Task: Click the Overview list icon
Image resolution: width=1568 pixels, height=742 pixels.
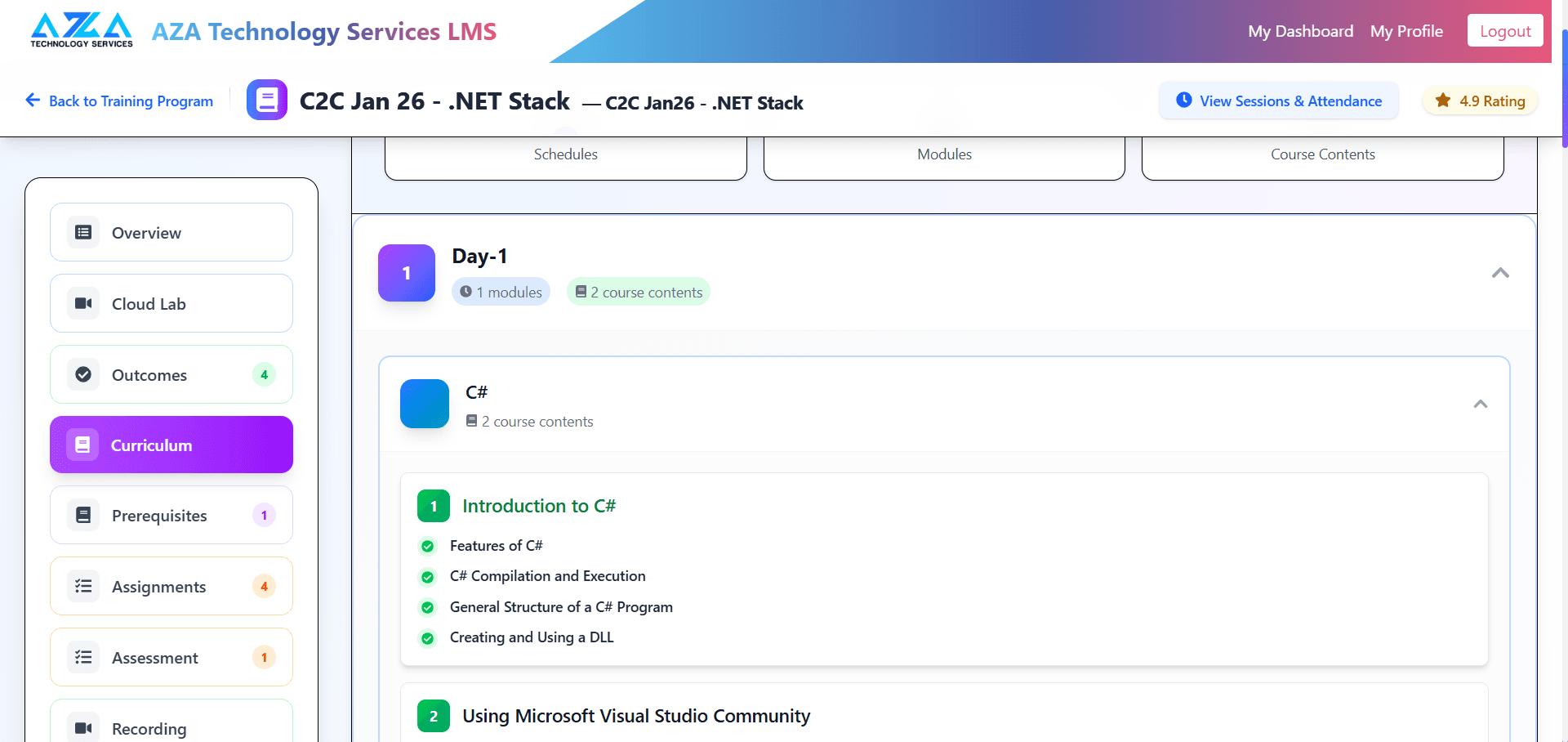Action: pos(83,232)
